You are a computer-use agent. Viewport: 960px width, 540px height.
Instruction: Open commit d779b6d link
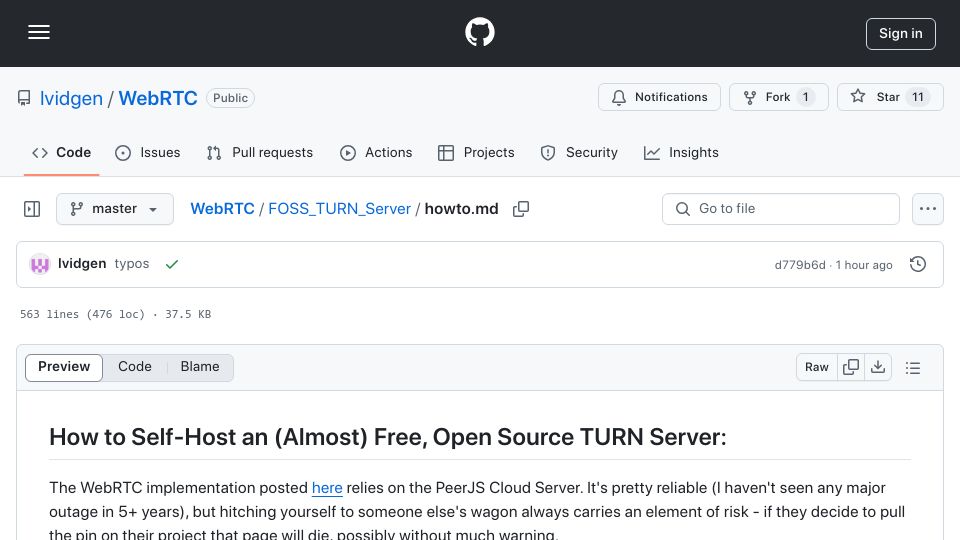800,265
